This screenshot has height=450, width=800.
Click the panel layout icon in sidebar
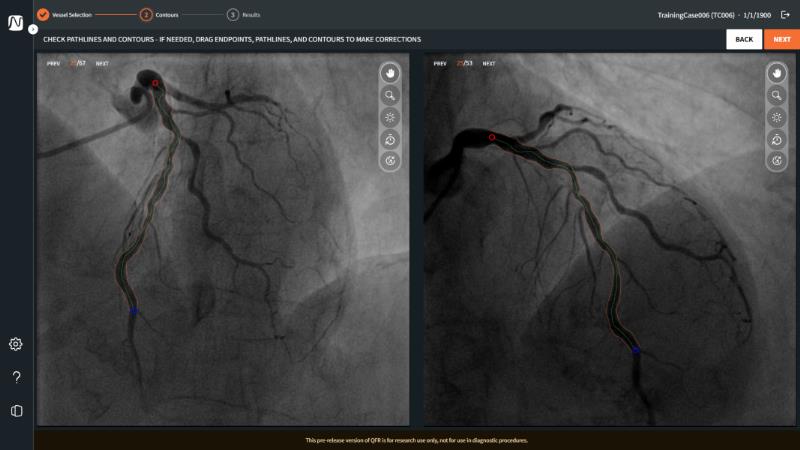pyautogui.click(x=16, y=410)
